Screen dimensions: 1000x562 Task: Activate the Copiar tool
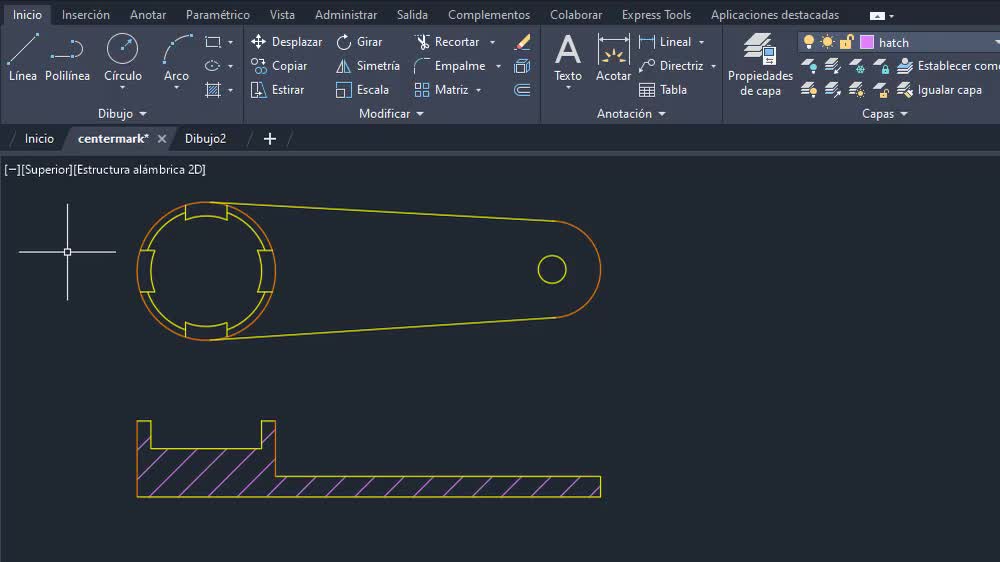click(279, 66)
